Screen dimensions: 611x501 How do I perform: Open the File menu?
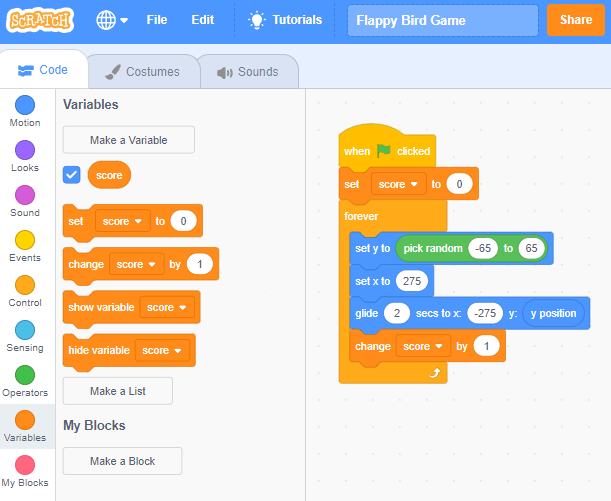(157, 20)
